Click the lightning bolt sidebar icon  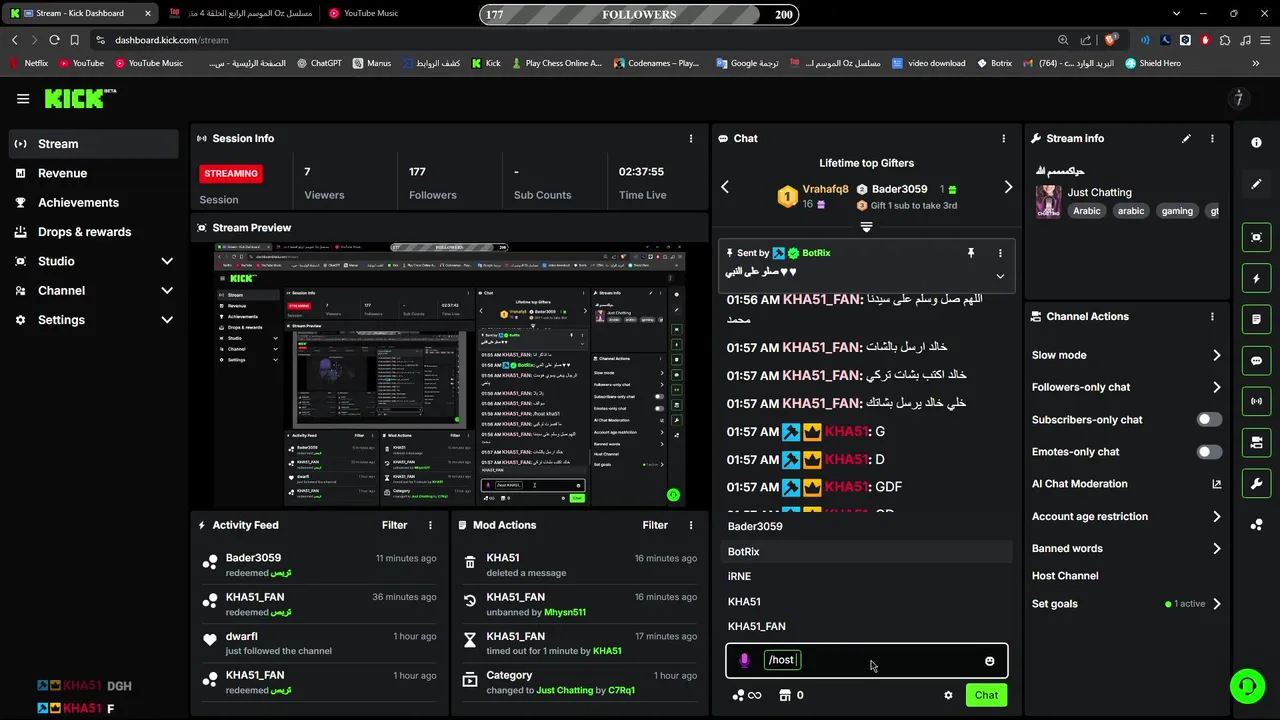point(1257,278)
